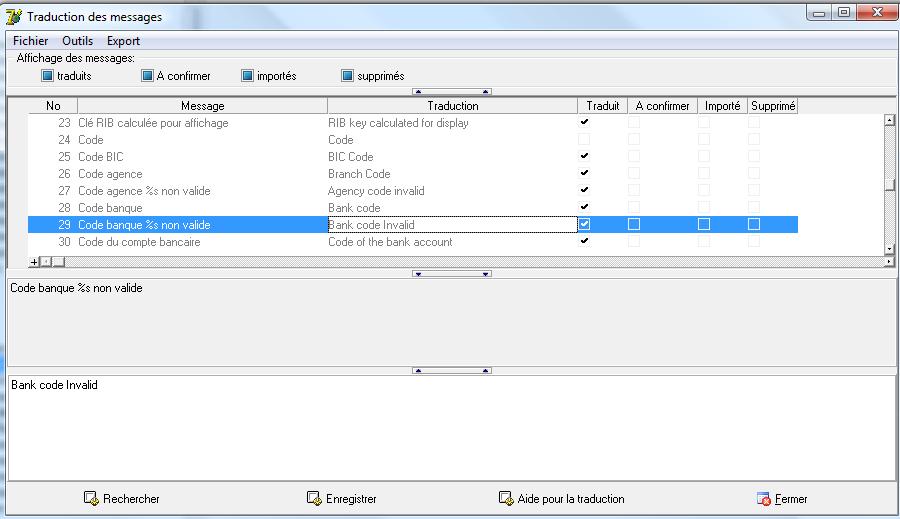This screenshot has width=900, height=519.
Task: Edit the 'Bank code Invalid' translation cell
Action: pos(452,224)
